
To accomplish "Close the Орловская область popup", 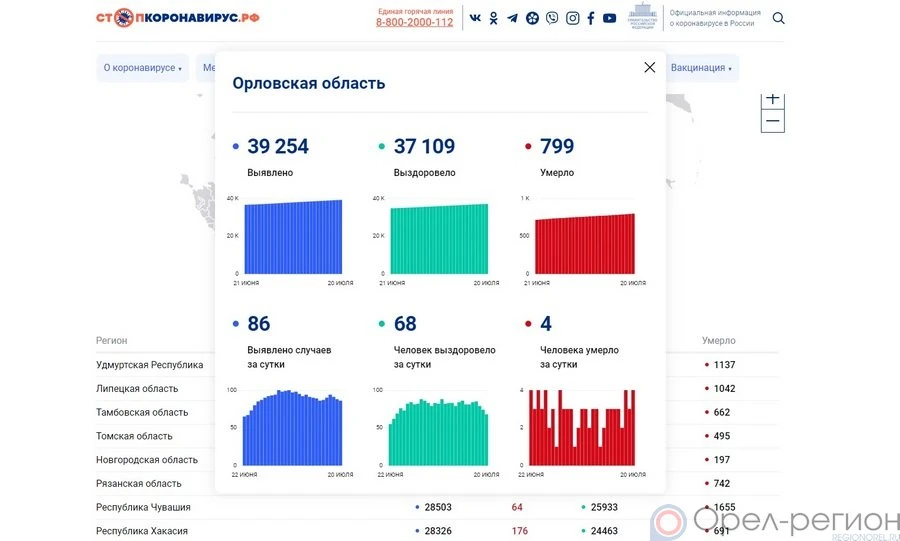I will pos(650,67).
